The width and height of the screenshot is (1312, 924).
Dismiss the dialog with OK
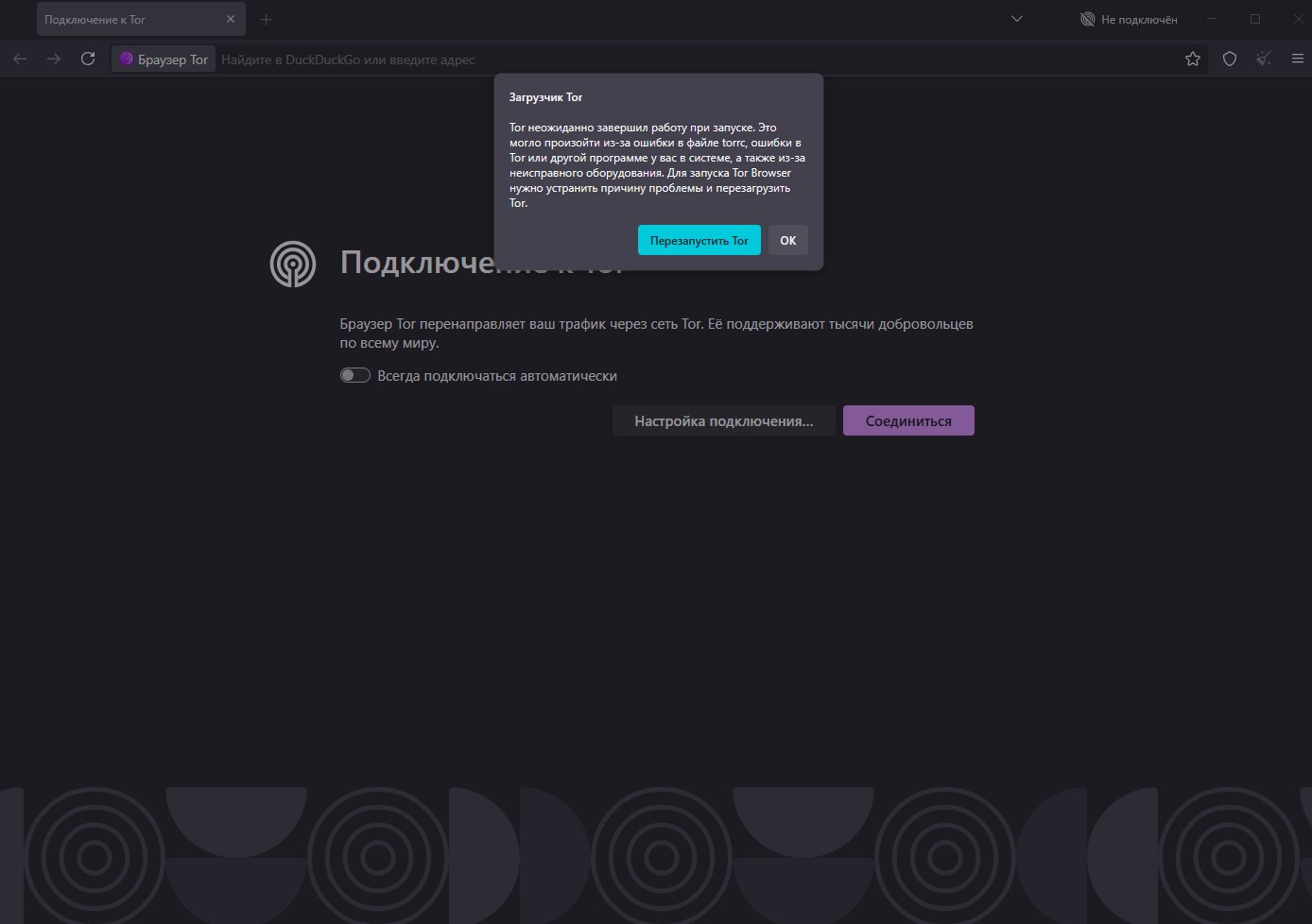(788, 240)
